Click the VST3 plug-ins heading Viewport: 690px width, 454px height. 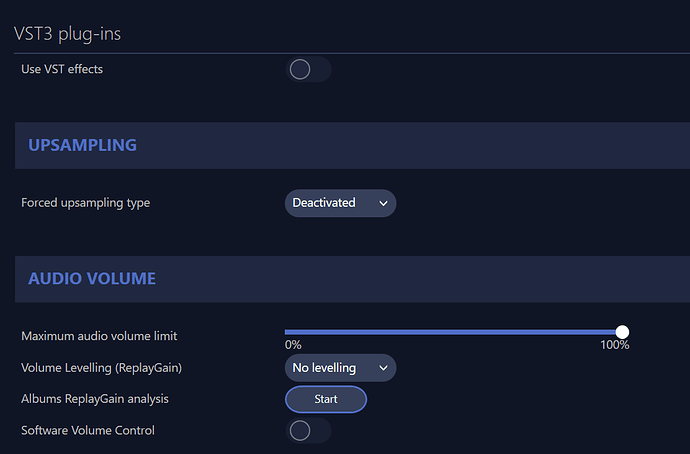click(68, 33)
